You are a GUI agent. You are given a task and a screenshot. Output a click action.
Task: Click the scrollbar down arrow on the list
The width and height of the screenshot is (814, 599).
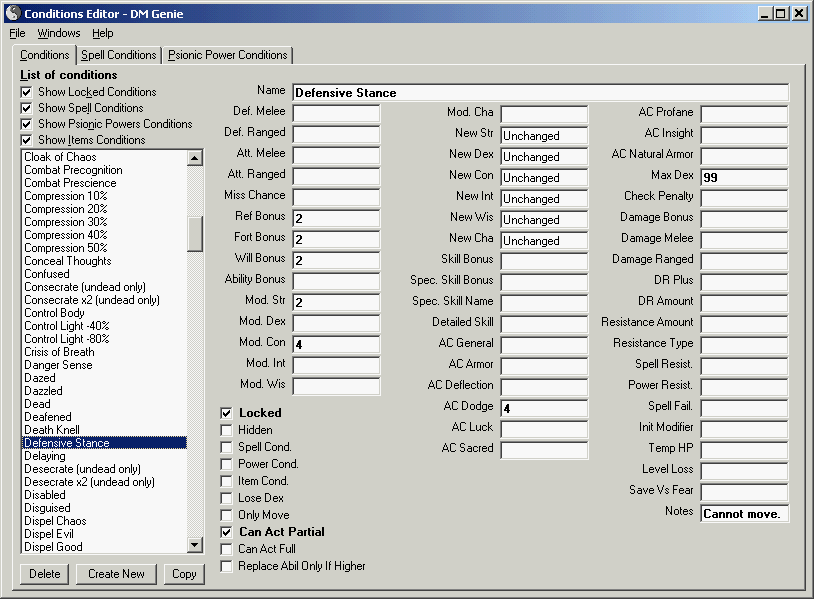194,545
